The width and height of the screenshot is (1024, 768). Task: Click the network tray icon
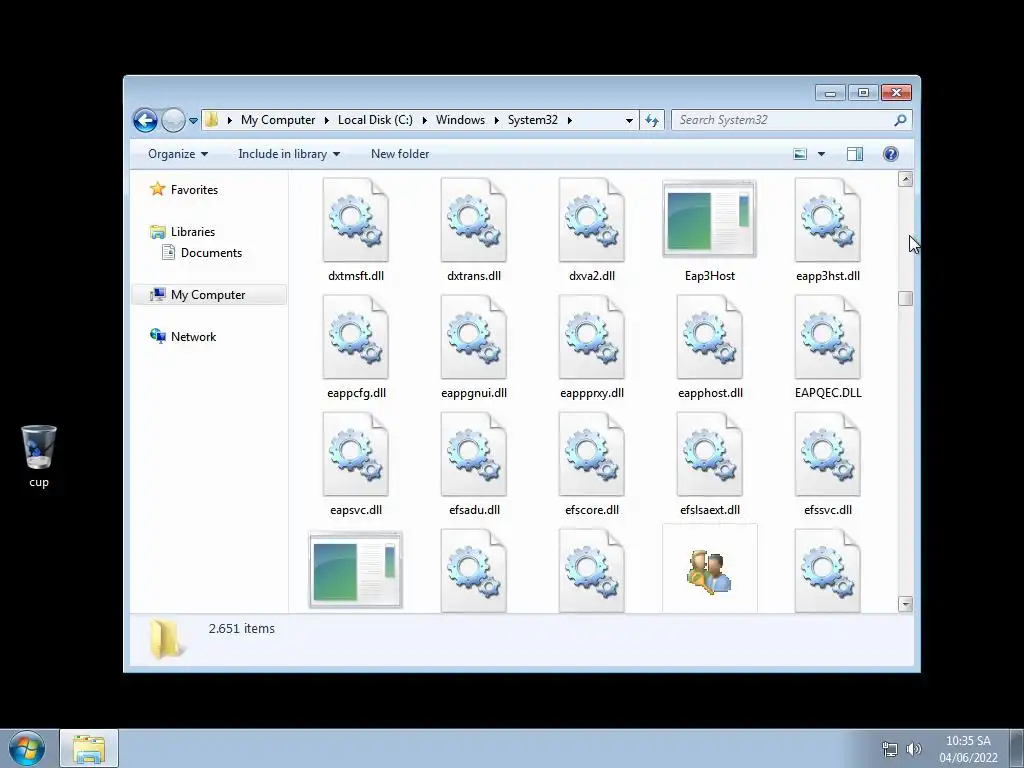click(x=890, y=749)
